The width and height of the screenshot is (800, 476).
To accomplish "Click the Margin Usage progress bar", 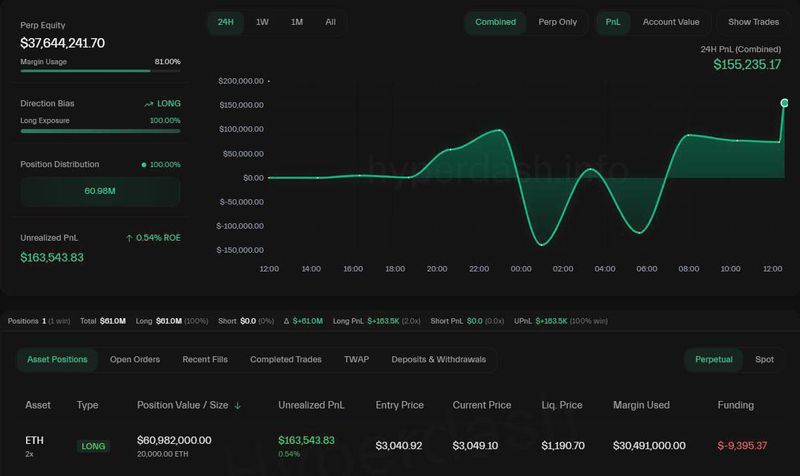I will point(100,71).
